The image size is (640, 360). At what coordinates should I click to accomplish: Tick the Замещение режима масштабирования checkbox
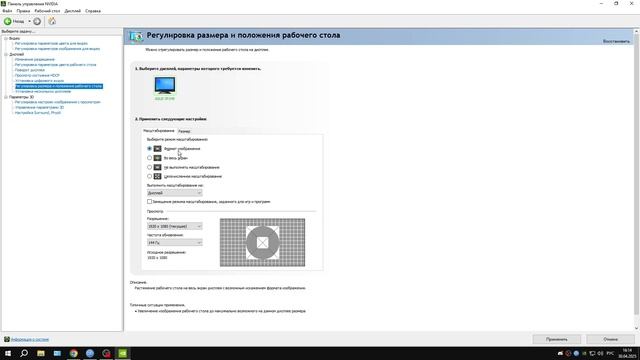pos(149,202)
